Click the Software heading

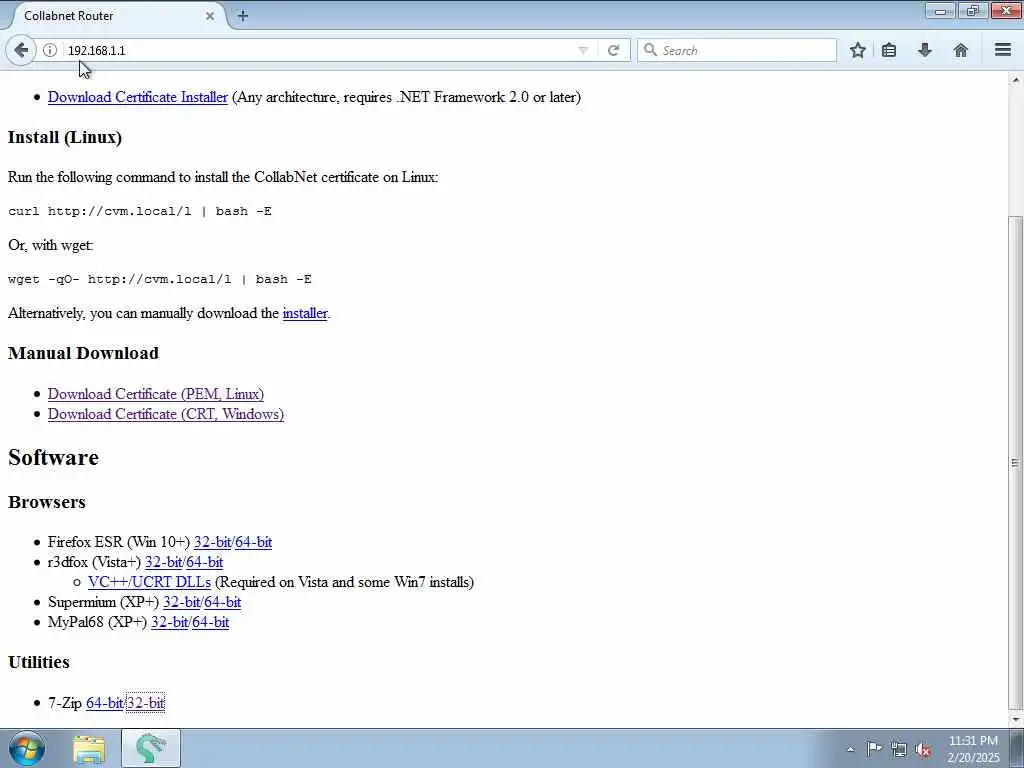[x=53, y=457]
